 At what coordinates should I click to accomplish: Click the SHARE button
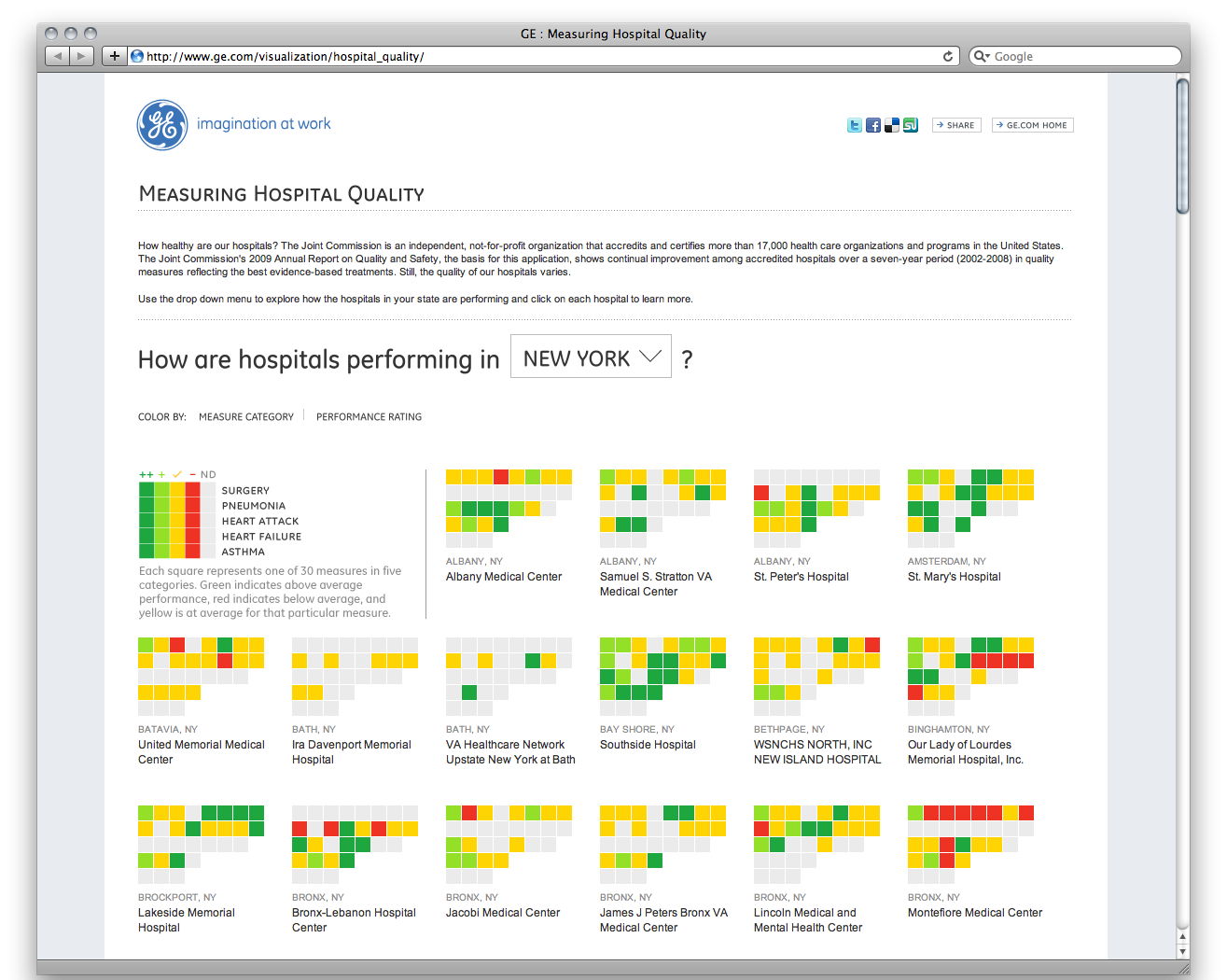pos(955,125)
